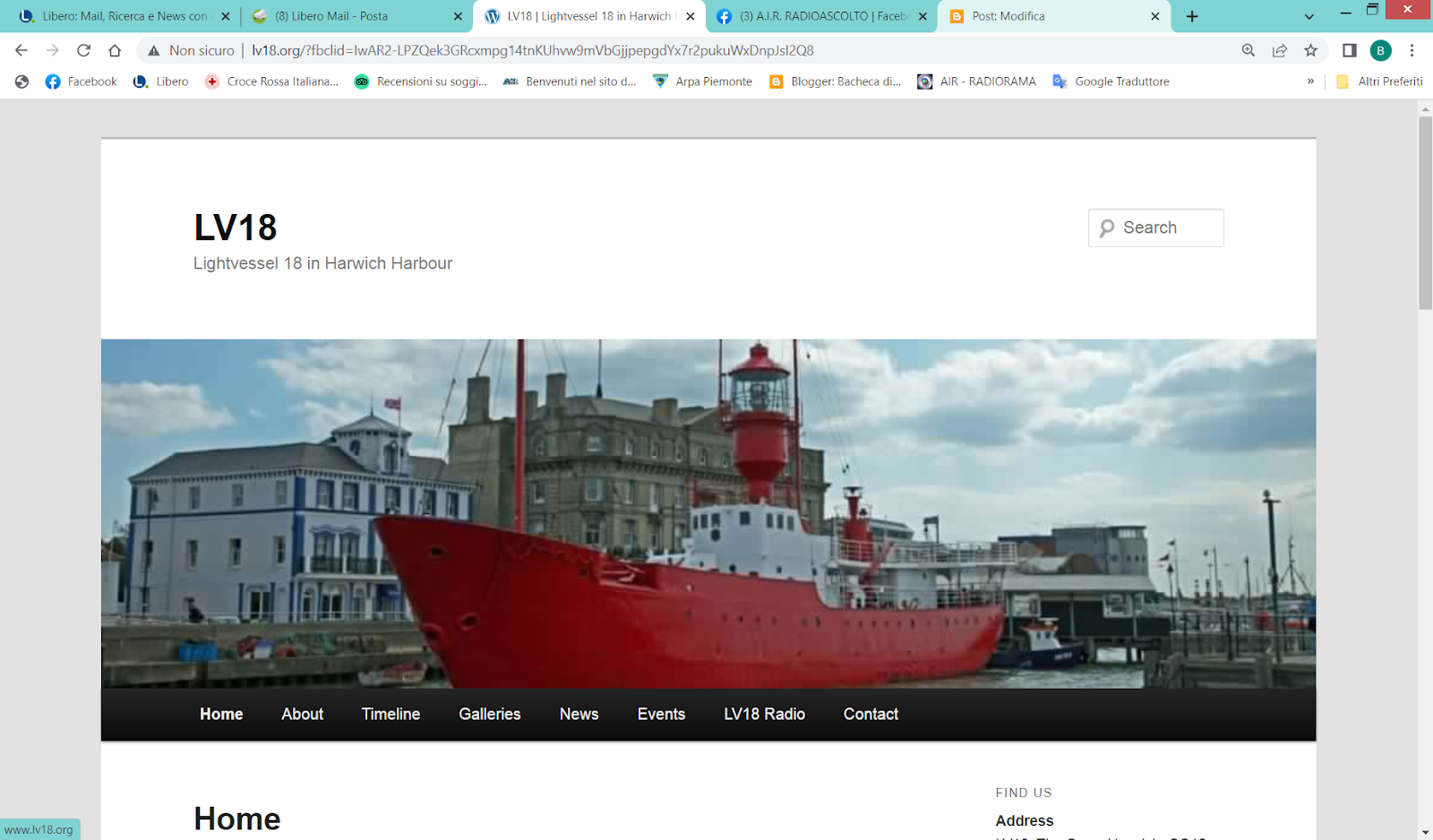Share this page via share icon
The image size is (1433, 840).
pos(1280,50)
